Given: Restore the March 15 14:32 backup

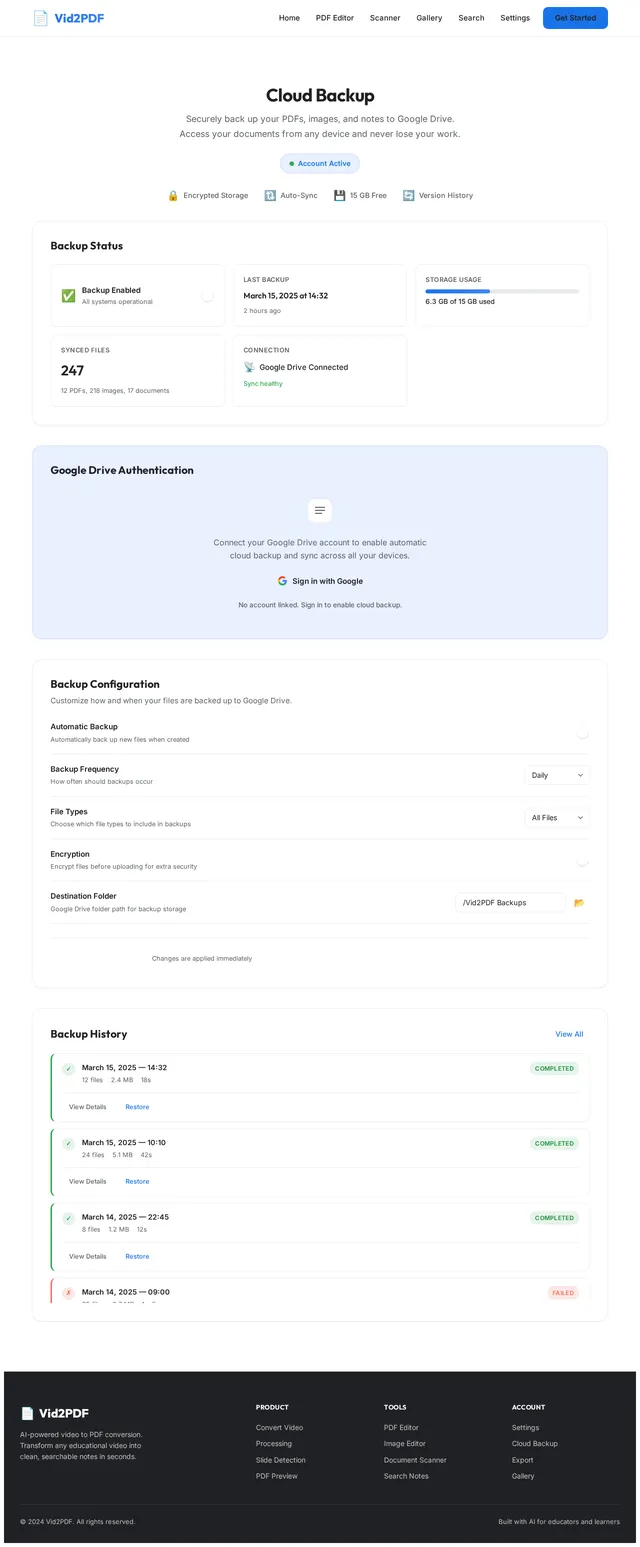Looking at the screenshot, I should point(137,1107).
